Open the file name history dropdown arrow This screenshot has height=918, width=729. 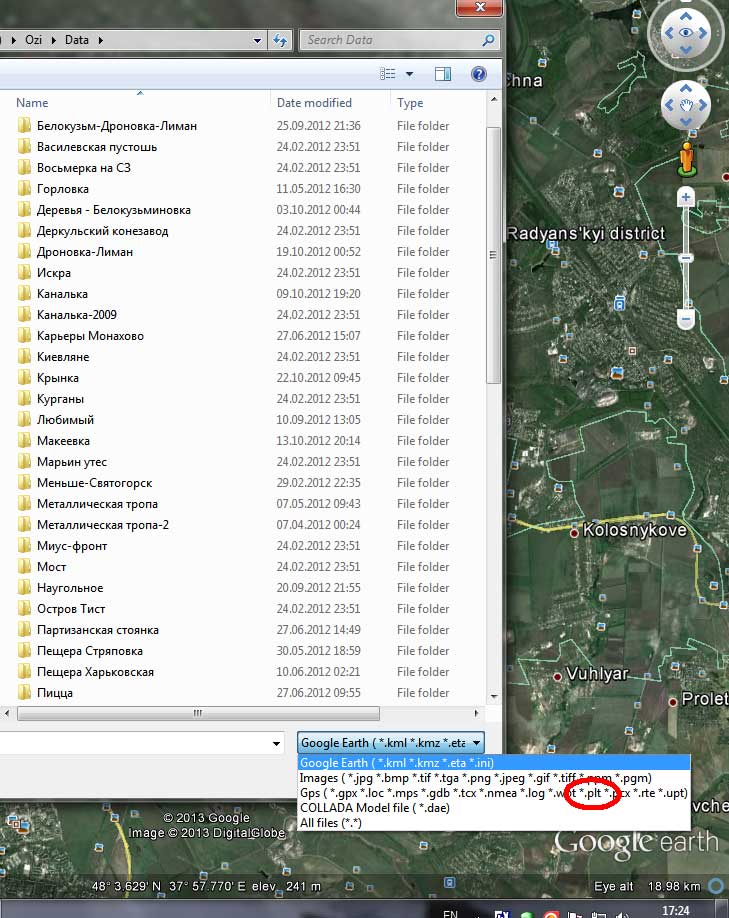pos(275,743)
